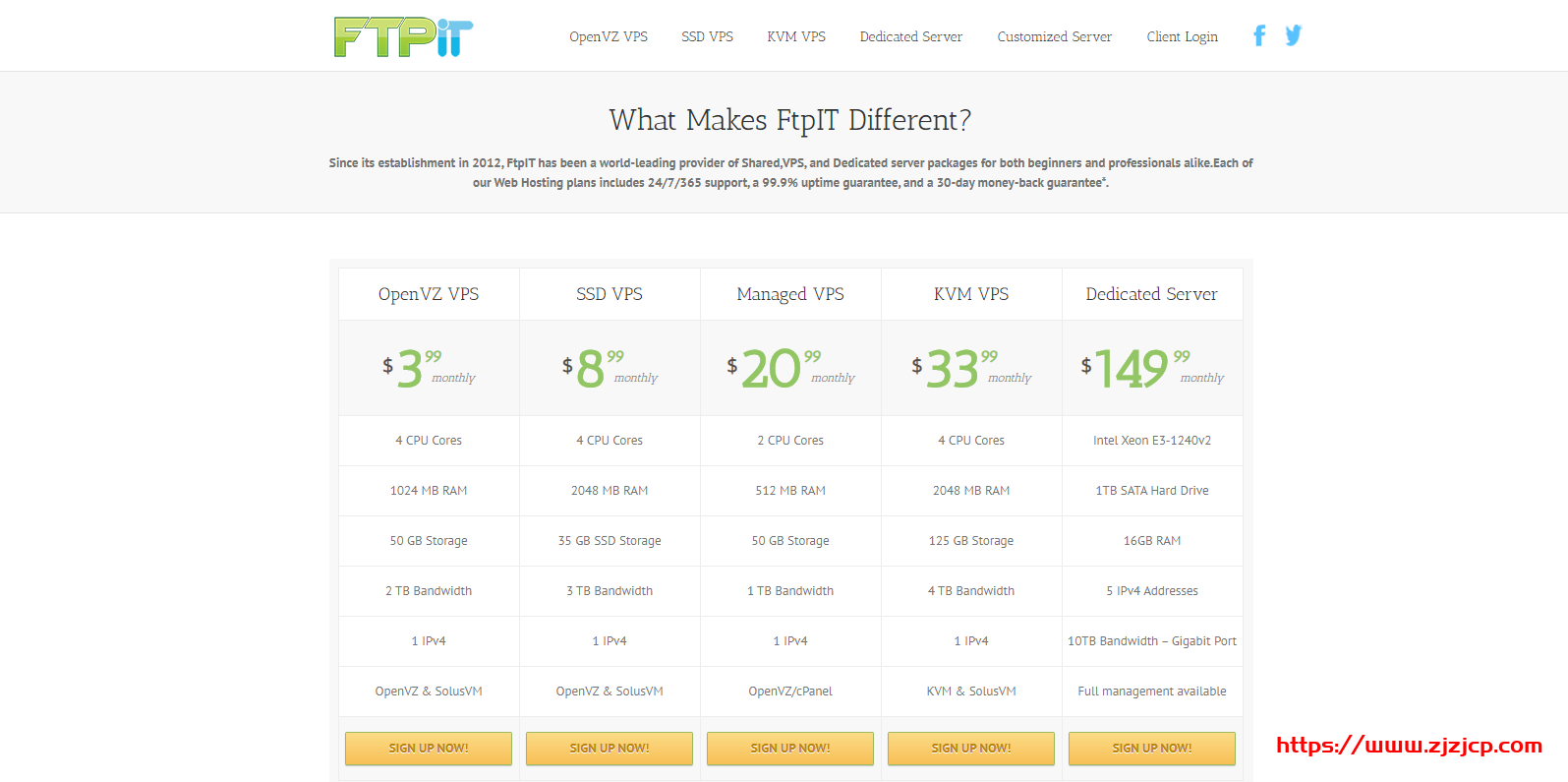Open Dedicated Server navigation item

coord(911,36)
